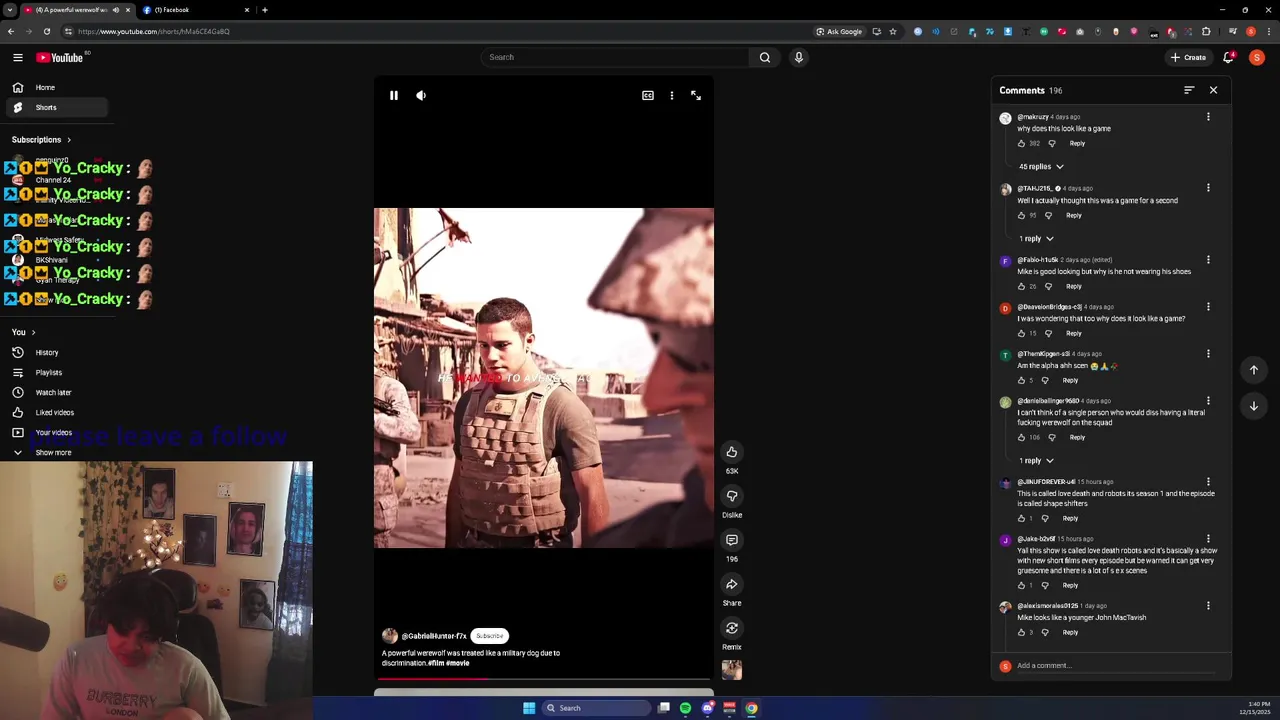Expand the 45 replies thread
Screen dimensions: 1280x720
pos(1041,167)
